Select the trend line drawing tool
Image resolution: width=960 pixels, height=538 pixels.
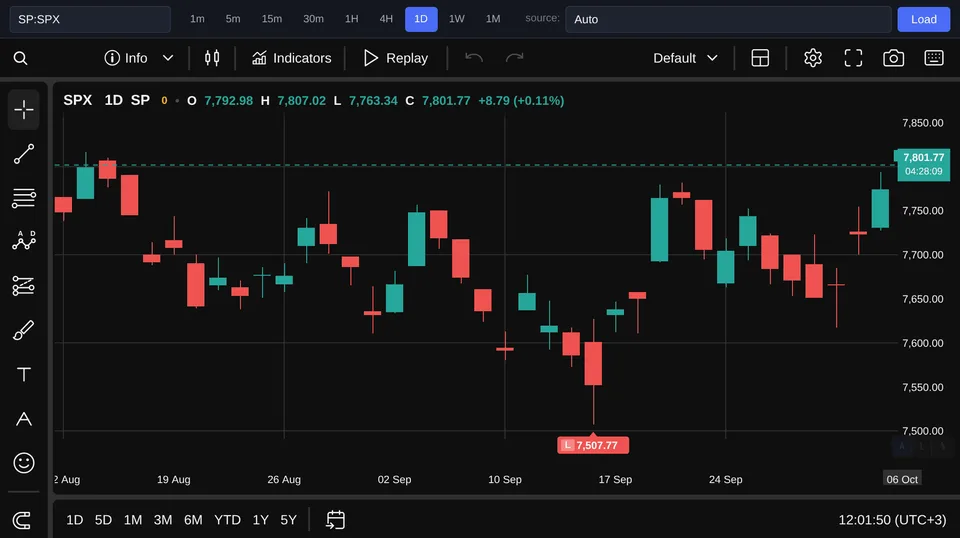(24, 154)
